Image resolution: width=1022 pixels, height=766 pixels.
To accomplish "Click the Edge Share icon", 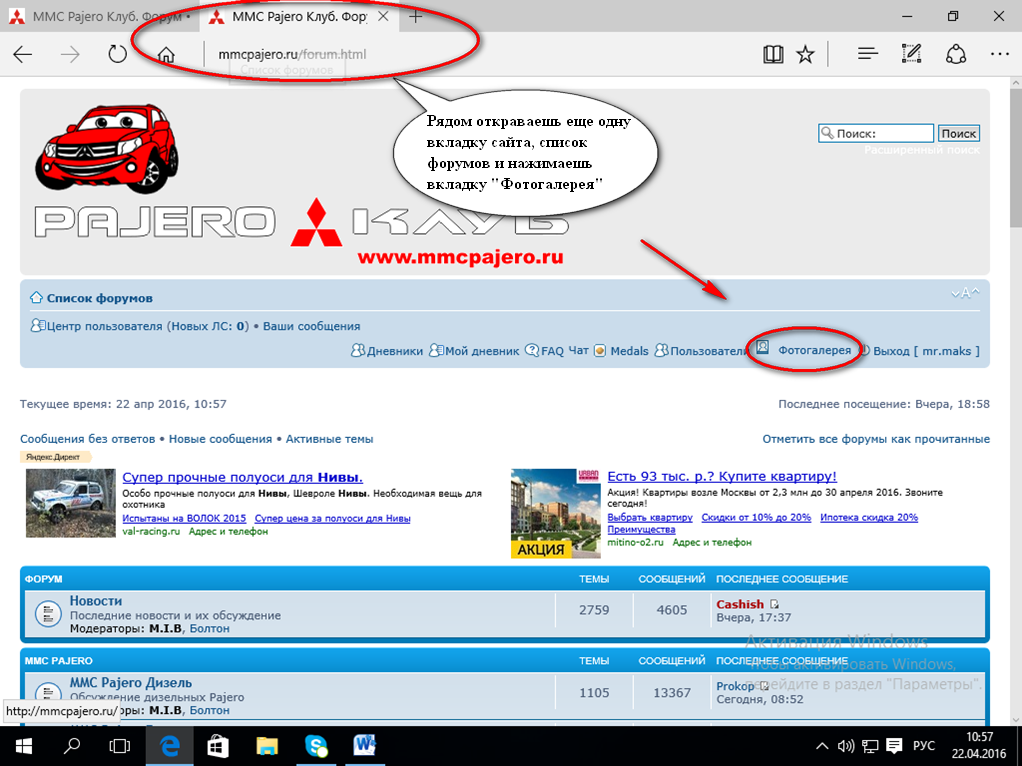I will [956, 55].
